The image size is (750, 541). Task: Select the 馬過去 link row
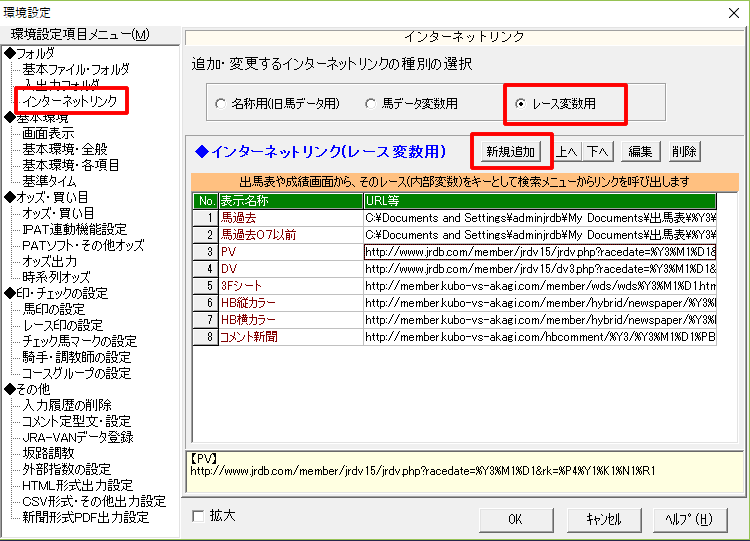pos(454,218)
